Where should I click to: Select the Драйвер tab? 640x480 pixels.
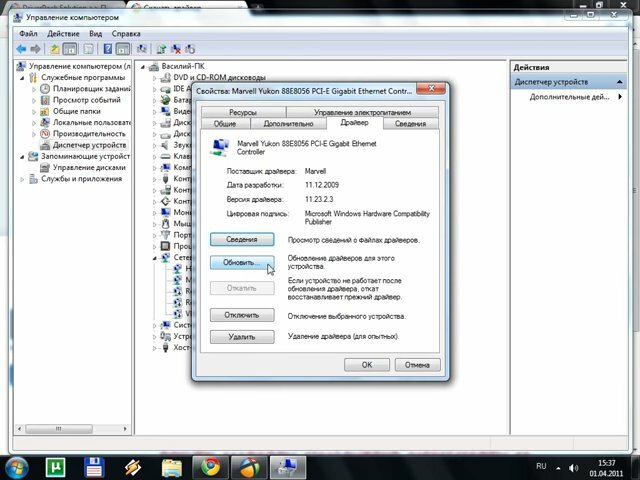tap(354, 122)
